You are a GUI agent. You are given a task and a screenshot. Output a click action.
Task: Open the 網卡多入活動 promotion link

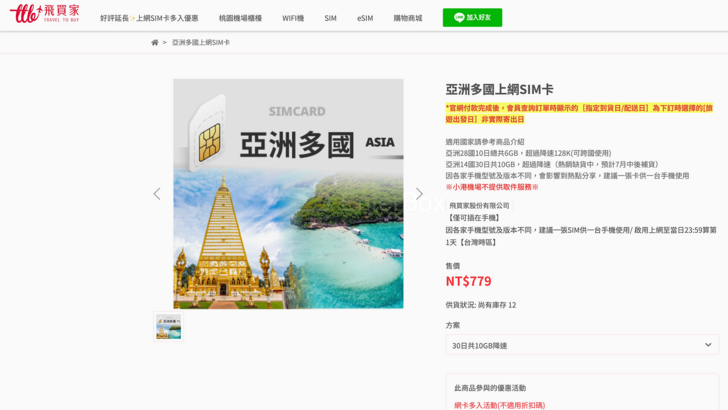click(499, 404)
